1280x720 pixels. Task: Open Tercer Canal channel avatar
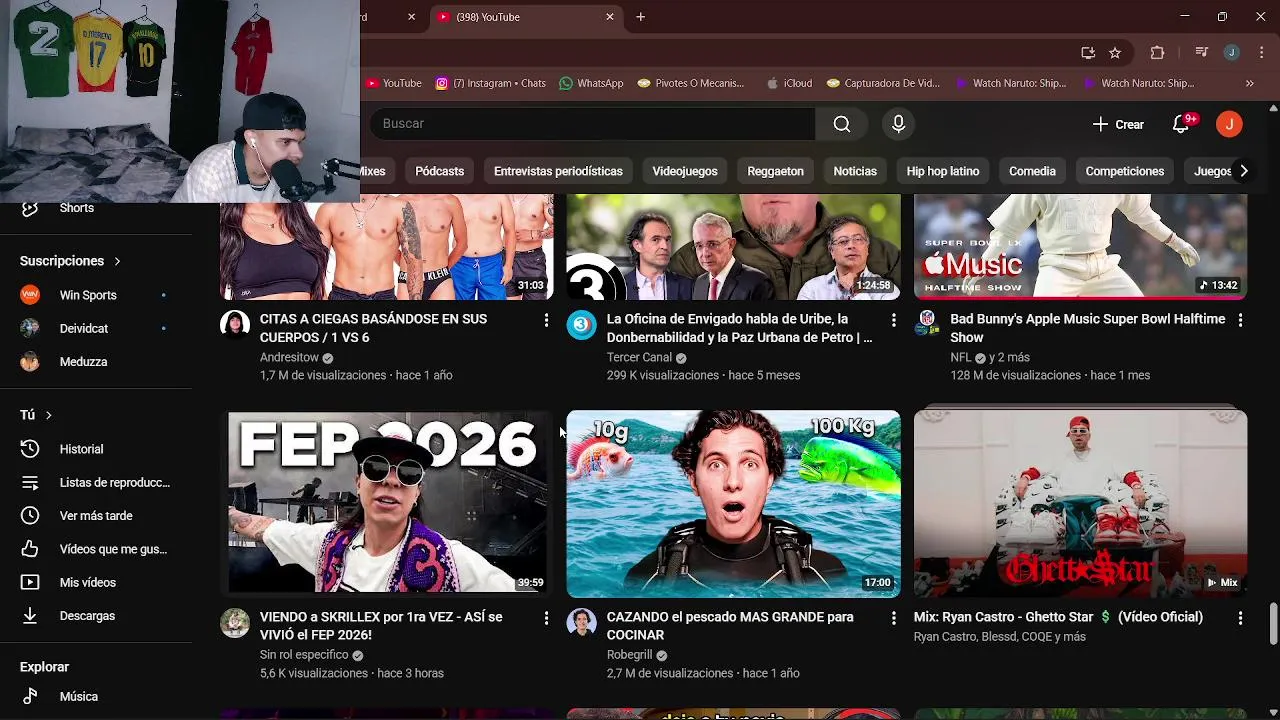(x=581, y=325)
